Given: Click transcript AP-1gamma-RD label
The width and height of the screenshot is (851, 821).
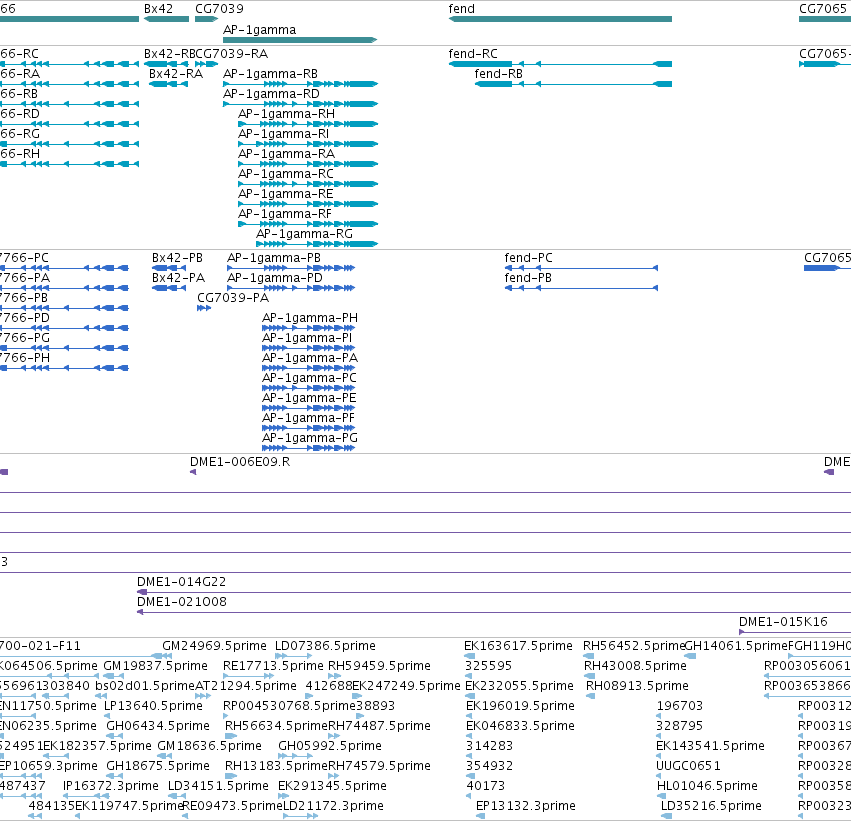Looking at the screenshot, I should point(271,94).
